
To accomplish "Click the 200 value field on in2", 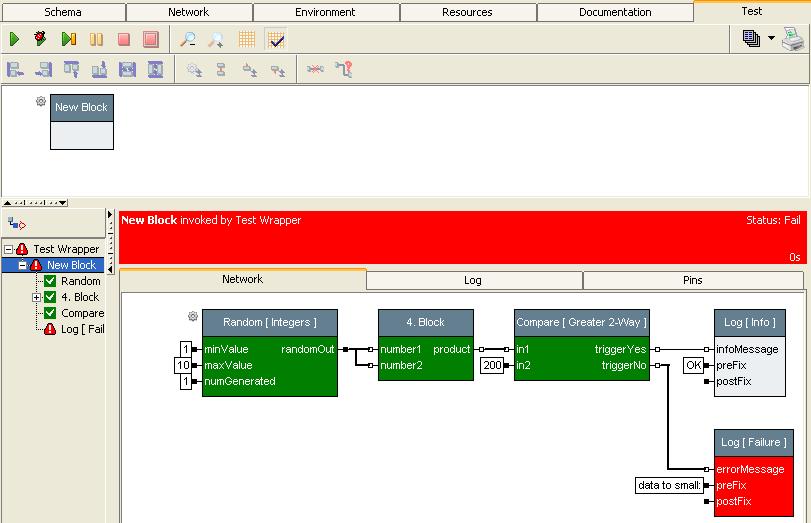I will pyautogui.click(x=492, y=366).
